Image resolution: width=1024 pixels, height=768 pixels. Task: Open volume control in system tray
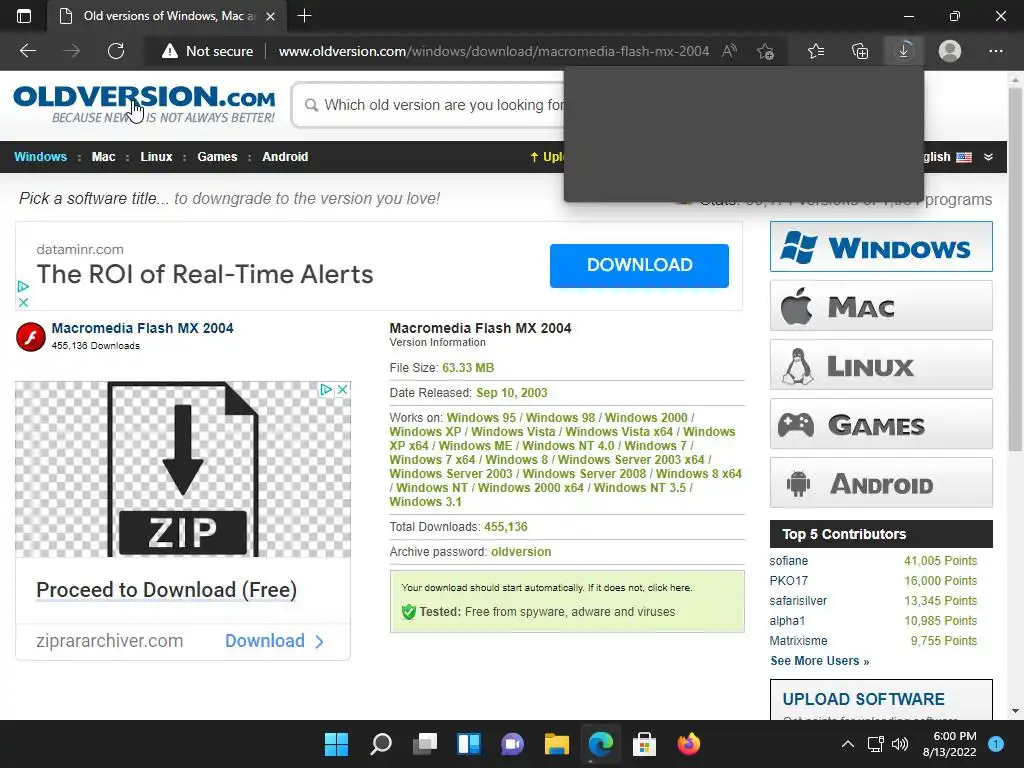900,744
